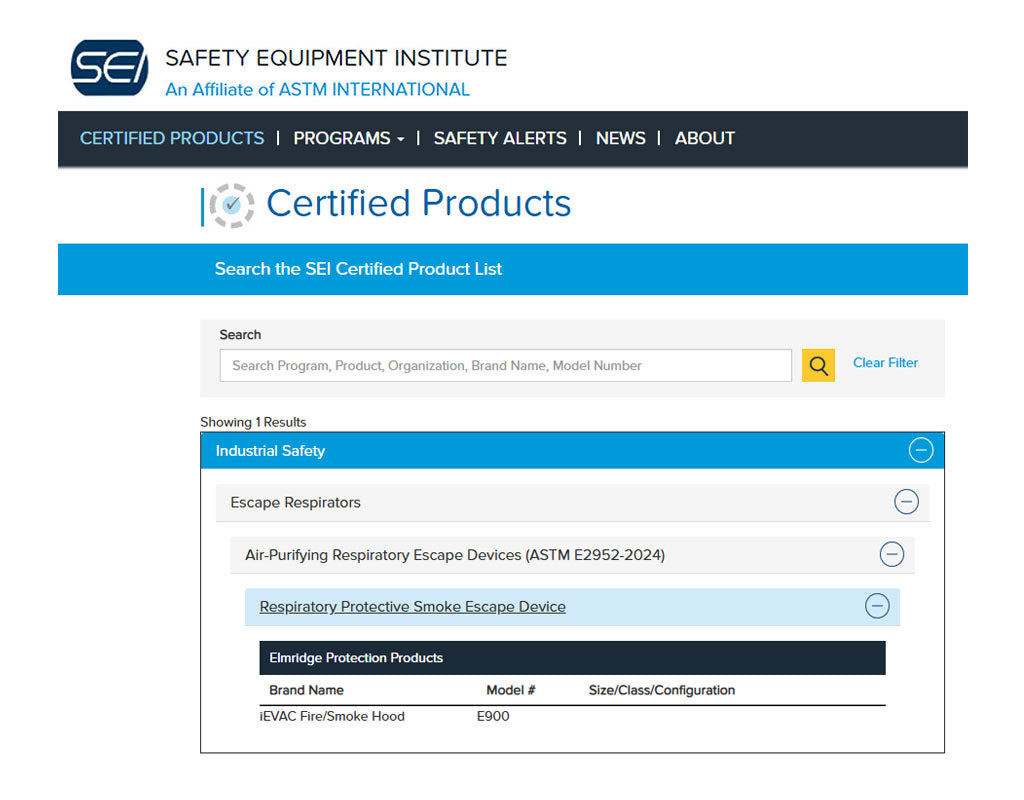Open the Programs dropdown menu
The height and width of the screenshot is (800, 1024).
349,138
